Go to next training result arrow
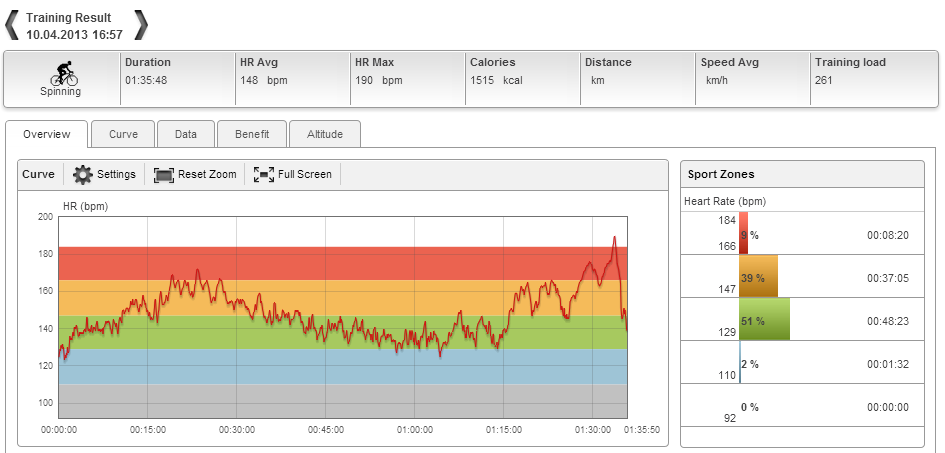 click(x=141, y=25)
